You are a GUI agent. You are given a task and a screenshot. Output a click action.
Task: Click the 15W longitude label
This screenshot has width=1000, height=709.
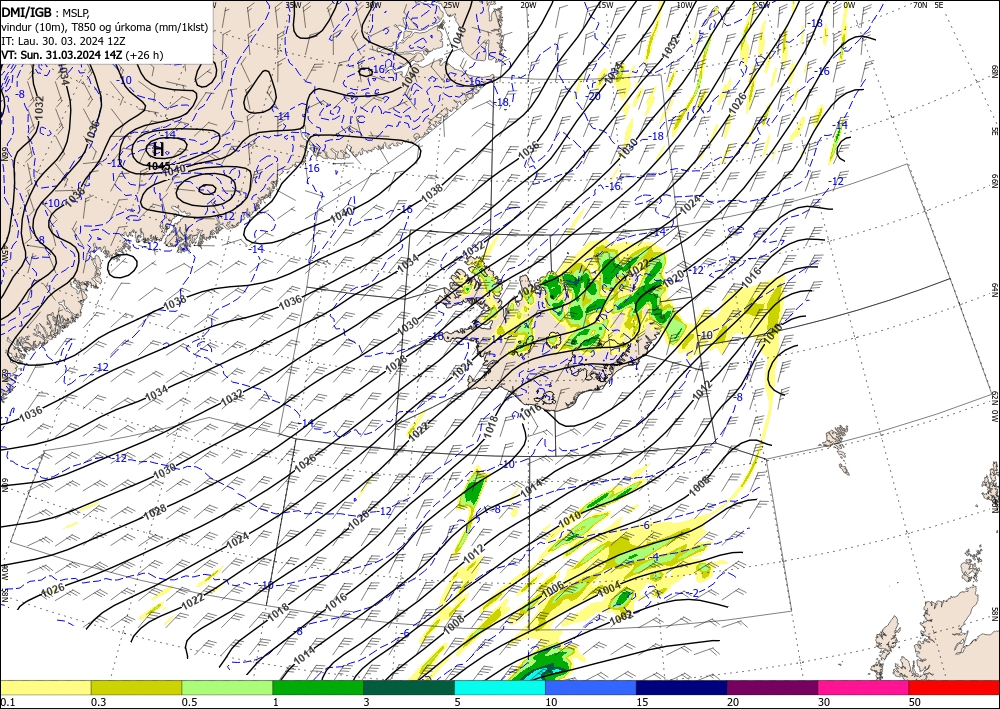click(605, 5)
